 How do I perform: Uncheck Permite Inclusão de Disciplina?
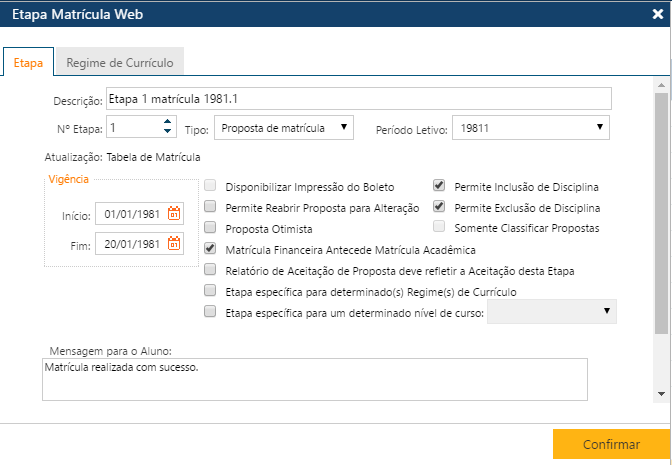[439, 186]
